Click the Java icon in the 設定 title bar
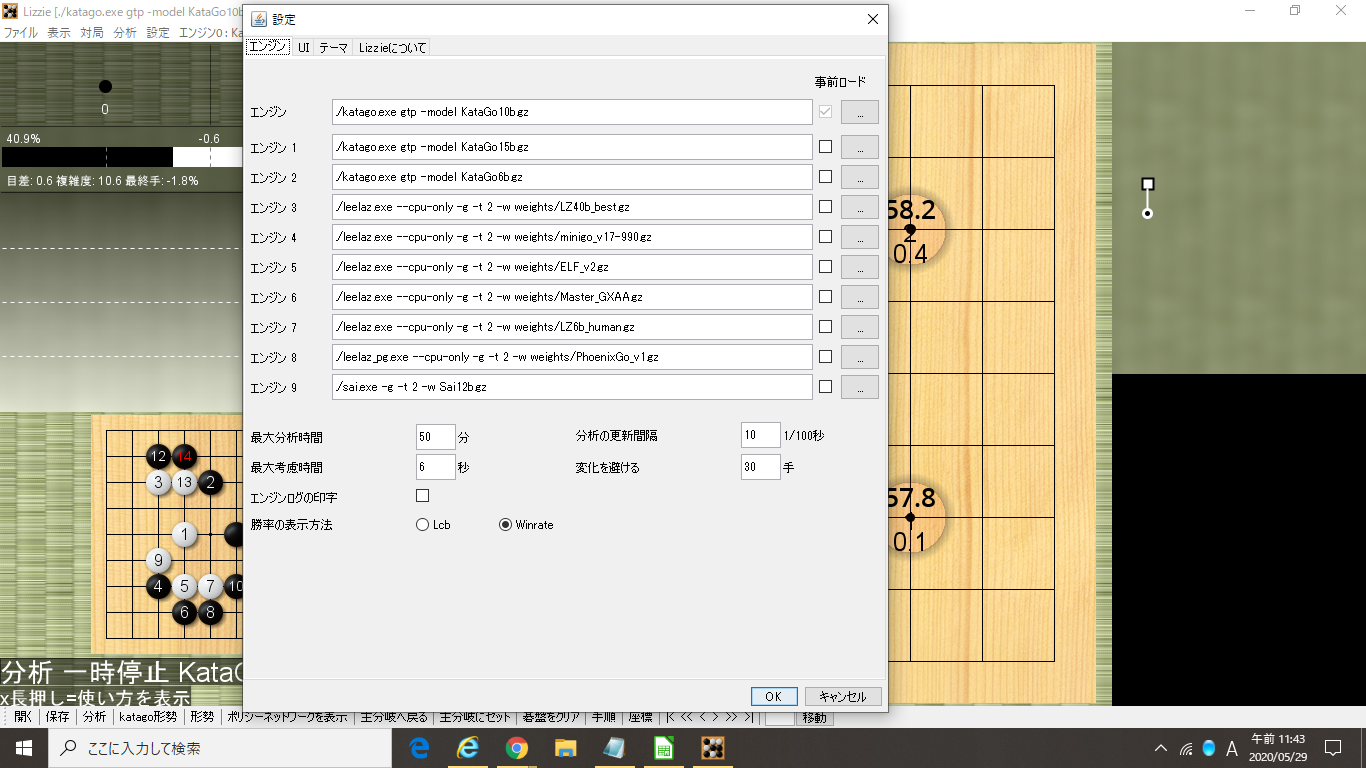The width and height of the screenshot is (1366, 768). (258, 19)
